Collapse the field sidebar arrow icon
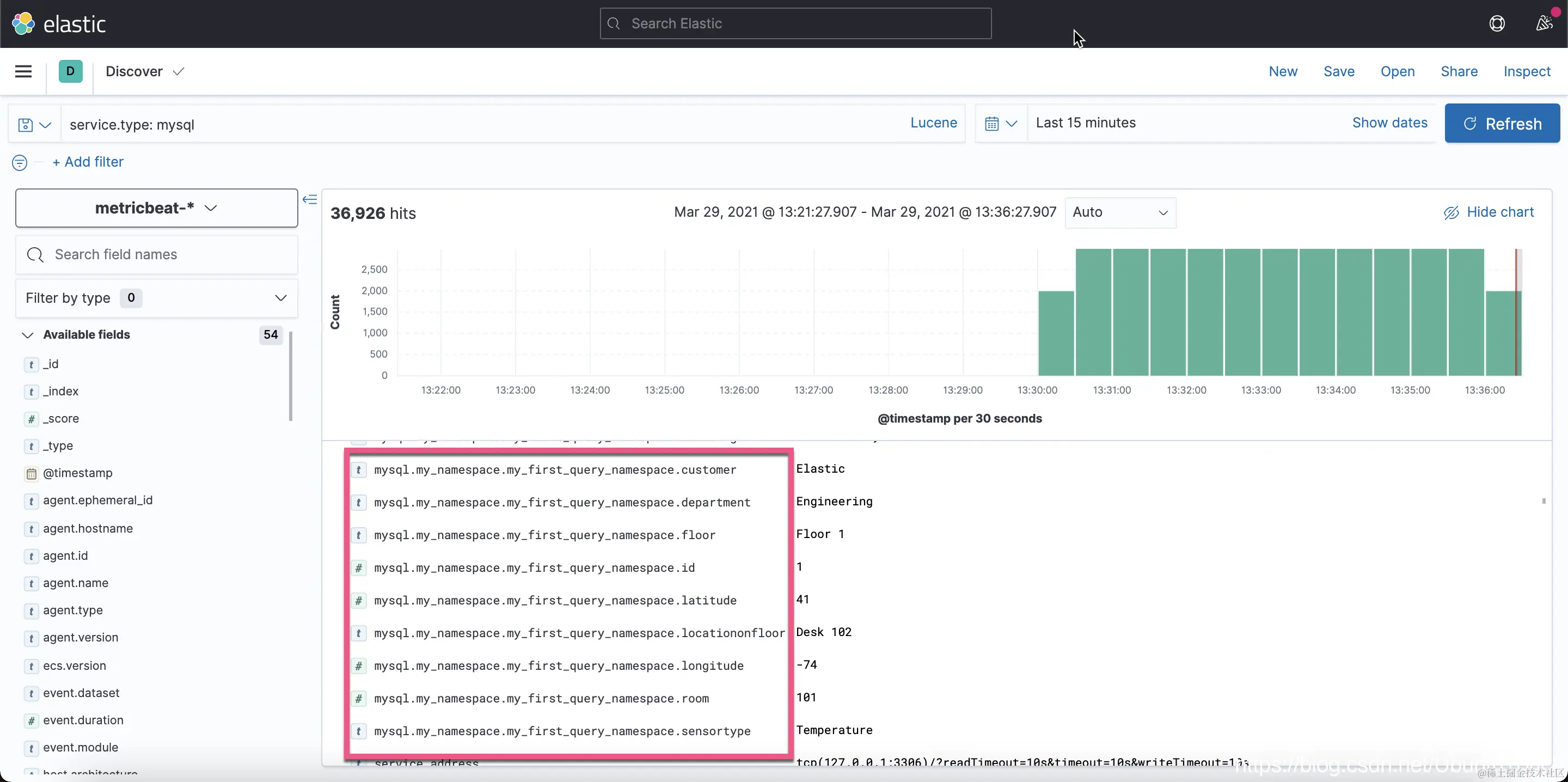 pos(310,199)
